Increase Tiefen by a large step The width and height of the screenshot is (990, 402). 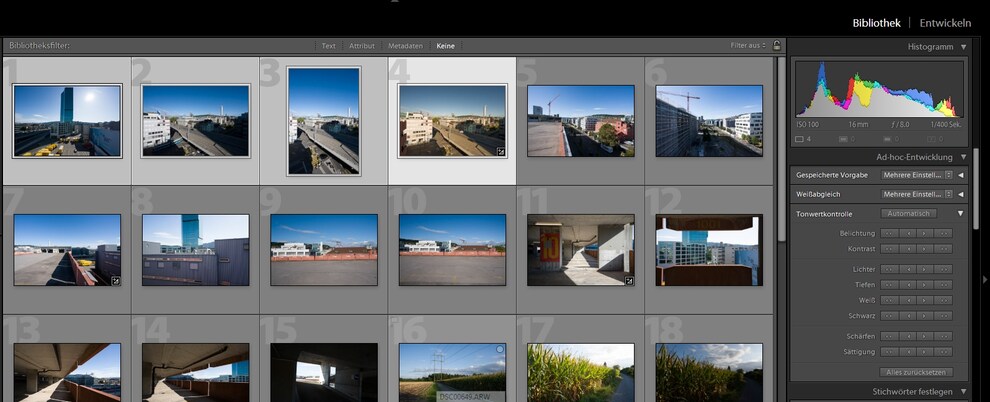point(943,285)
